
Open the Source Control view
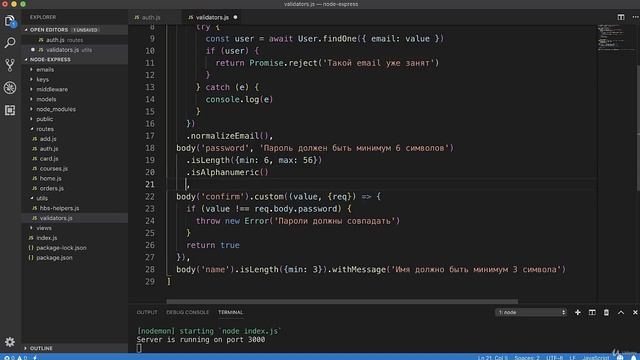pos(10,65)
